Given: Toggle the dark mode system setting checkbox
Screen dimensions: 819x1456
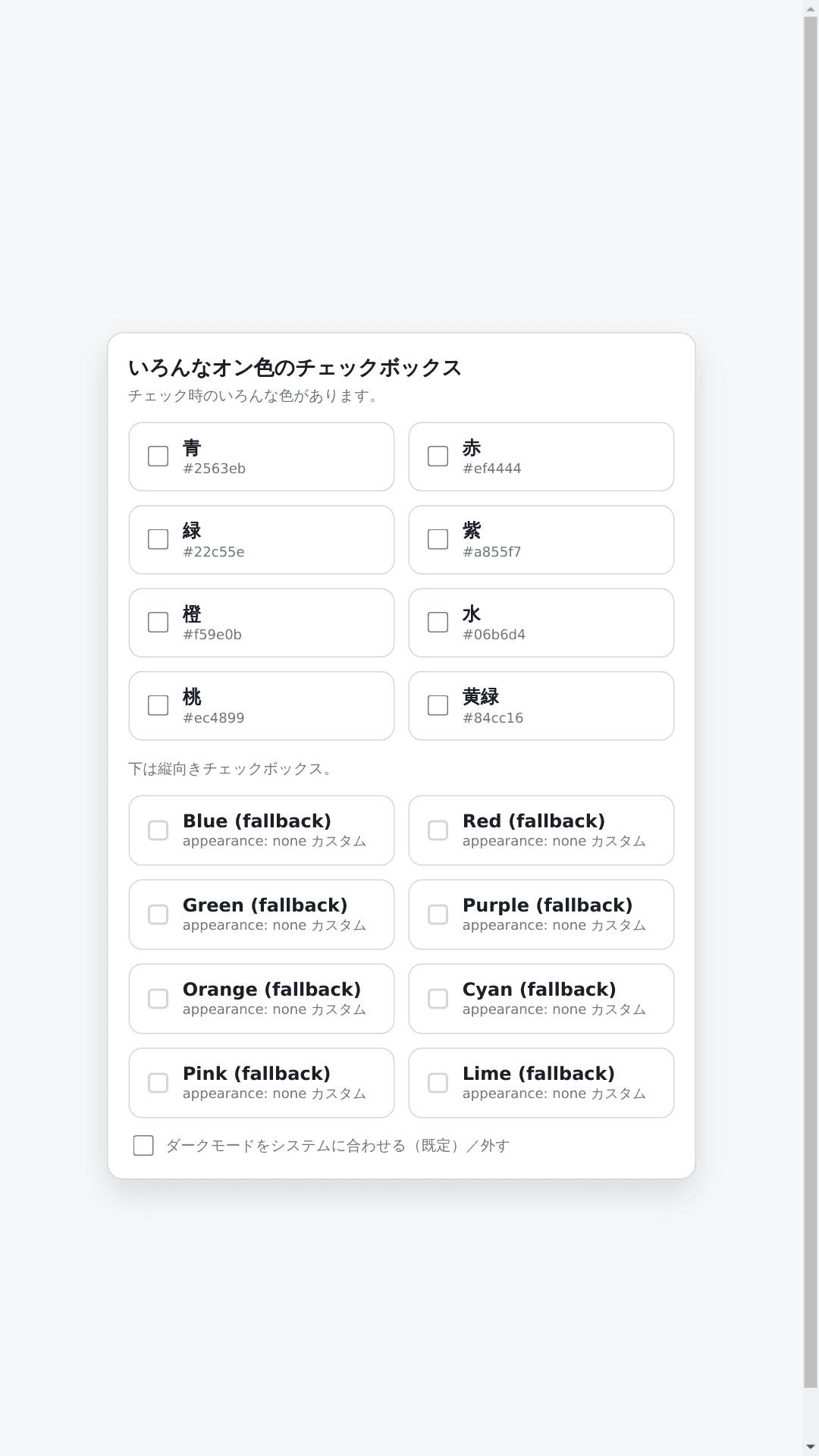Looking at the screenshot, I should [143, 1146].
